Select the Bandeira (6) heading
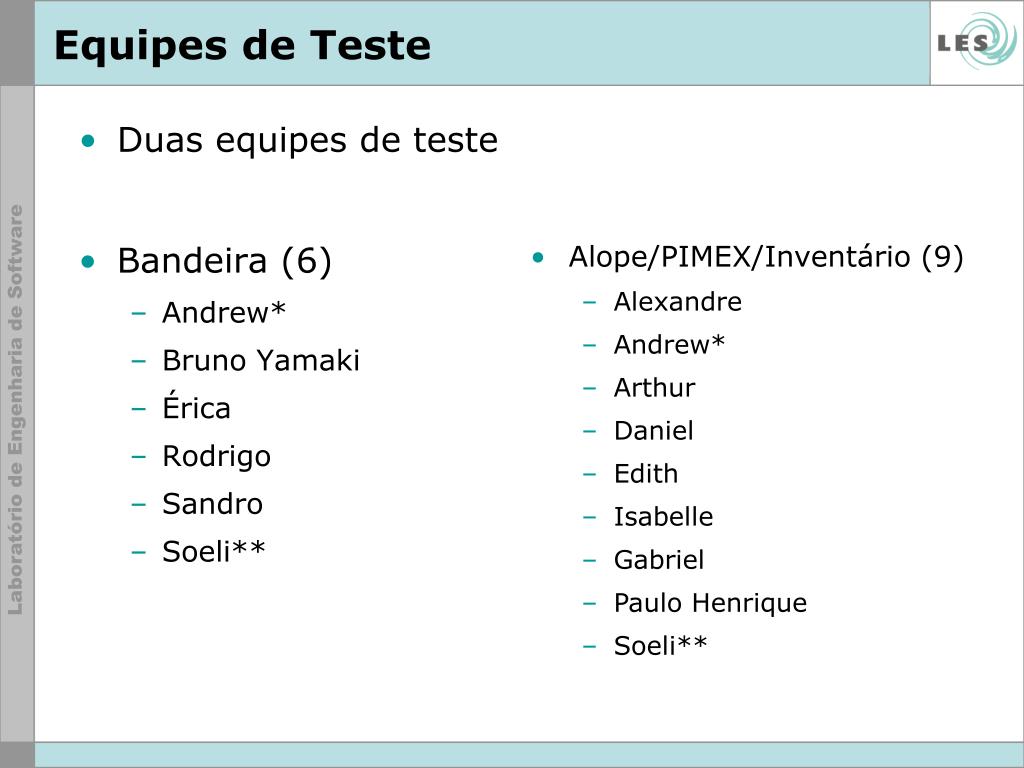This screenshot has width=1024, height=768. click(x=225, y=261)
